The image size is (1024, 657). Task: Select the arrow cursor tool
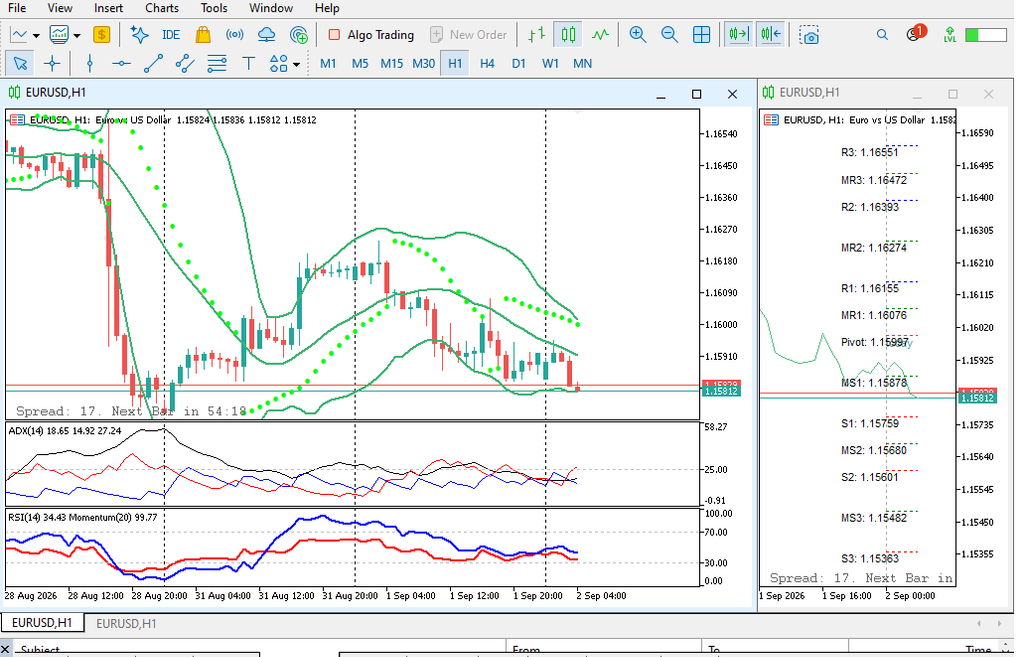(x=20, y=63)
